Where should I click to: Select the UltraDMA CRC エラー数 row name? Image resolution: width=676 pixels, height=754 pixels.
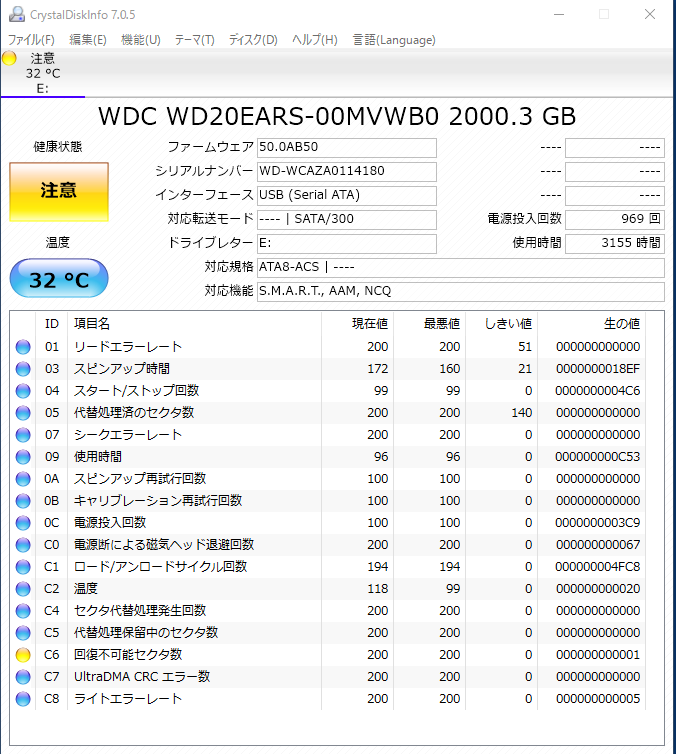[x=142, y=677]
